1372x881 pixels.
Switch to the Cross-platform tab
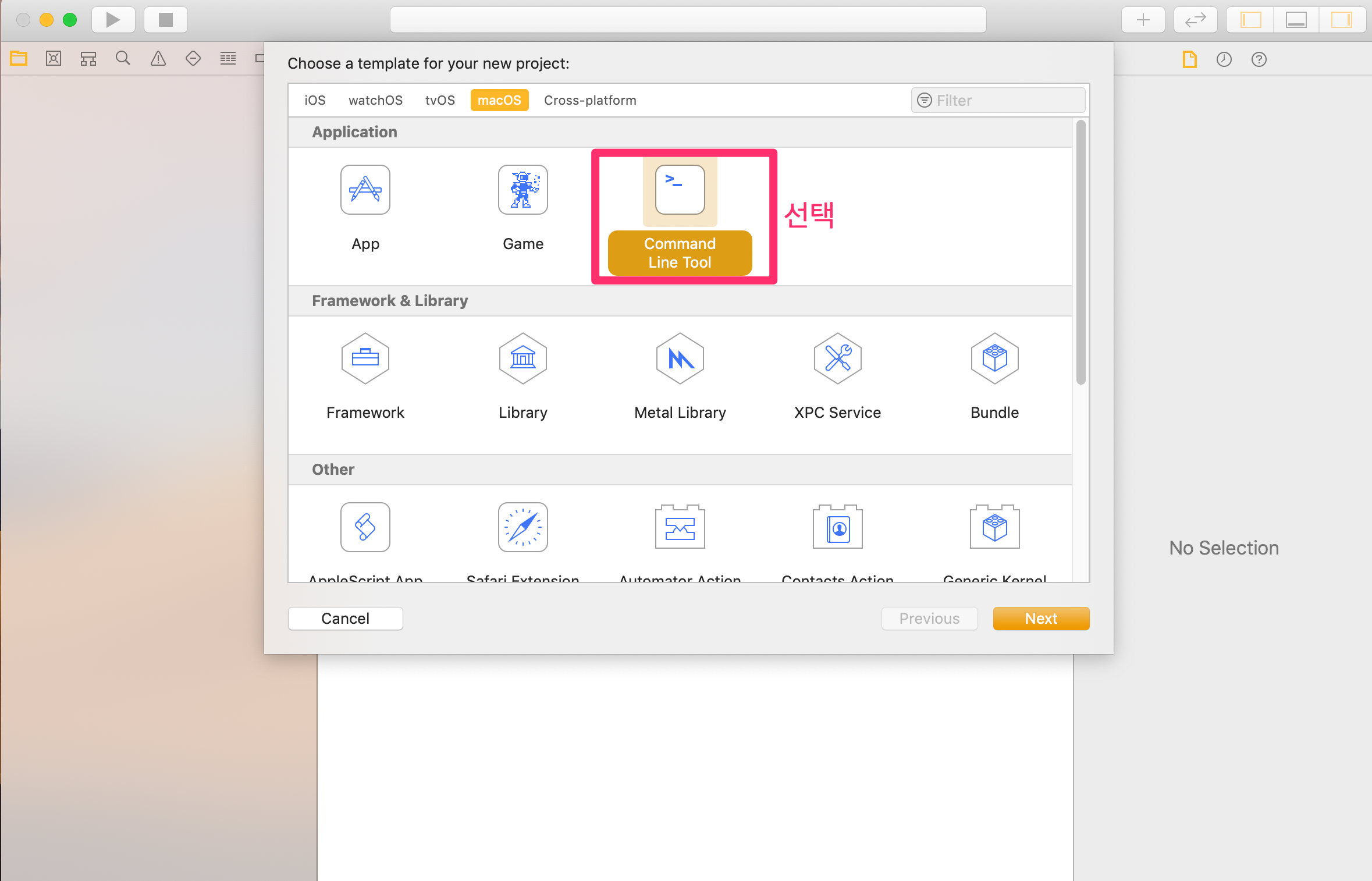tap(589, 101)
